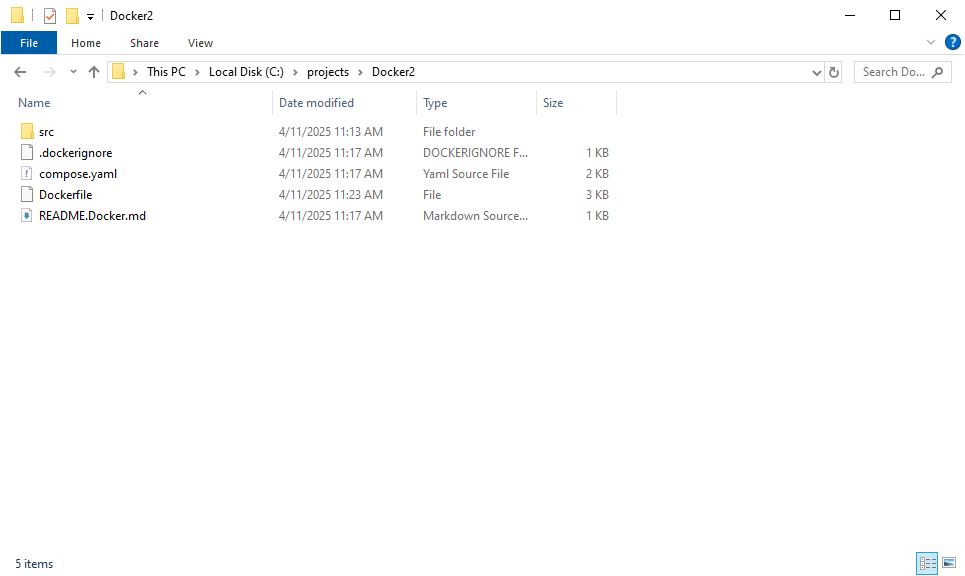965x576 pixels.
Task: Sort by Date modified column header
Action: (x=316, y=103)
